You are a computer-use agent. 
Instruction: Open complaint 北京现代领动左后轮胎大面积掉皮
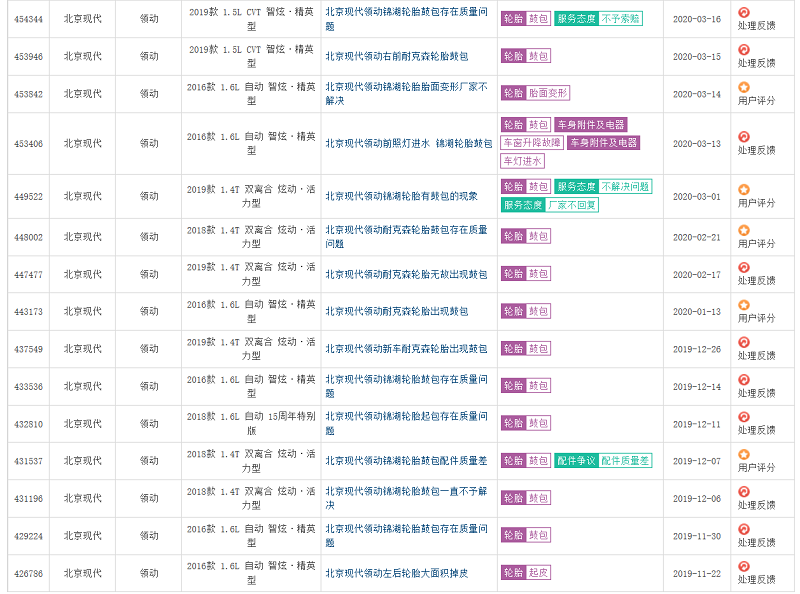396,573
